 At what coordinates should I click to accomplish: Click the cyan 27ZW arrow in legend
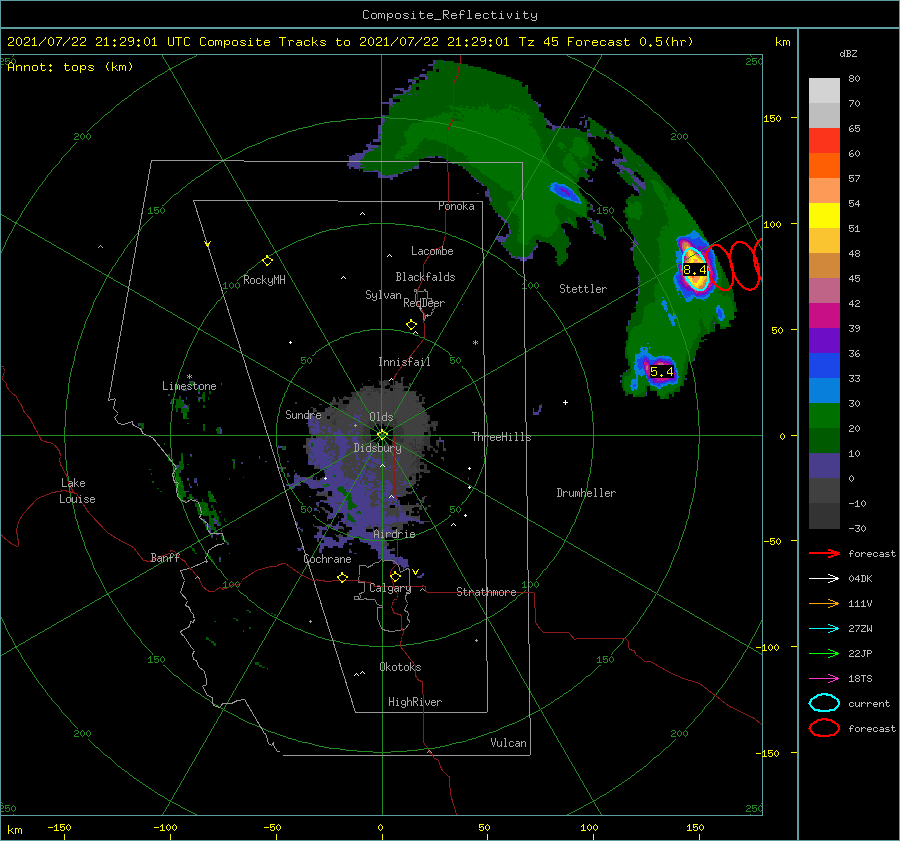[x=824, y=629]
